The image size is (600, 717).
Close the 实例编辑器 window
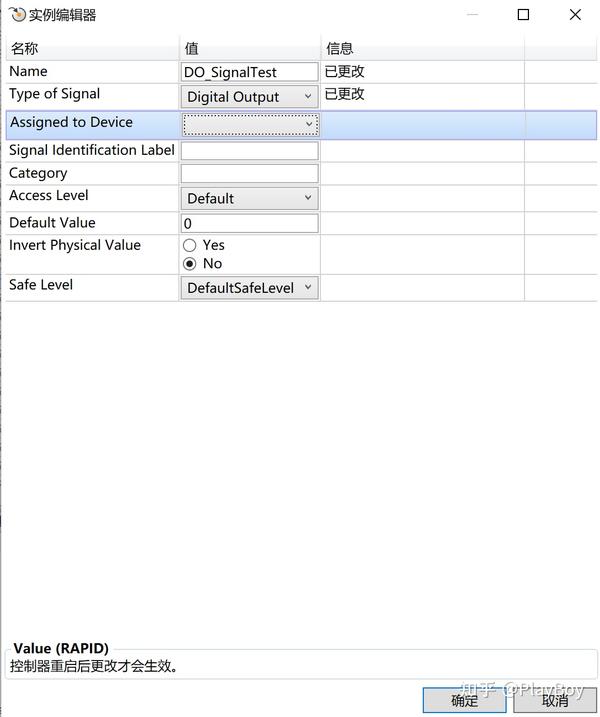click(575, 15)
